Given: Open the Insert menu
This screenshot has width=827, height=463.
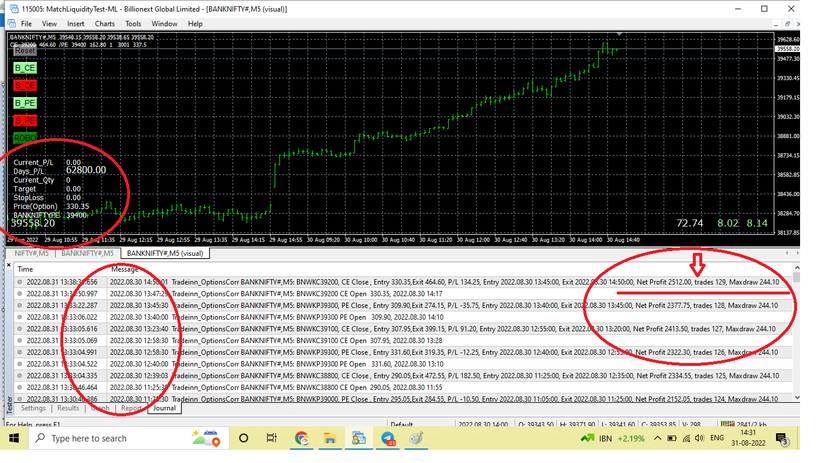Looking at the screenshot, I should click(x=75, y=24).
